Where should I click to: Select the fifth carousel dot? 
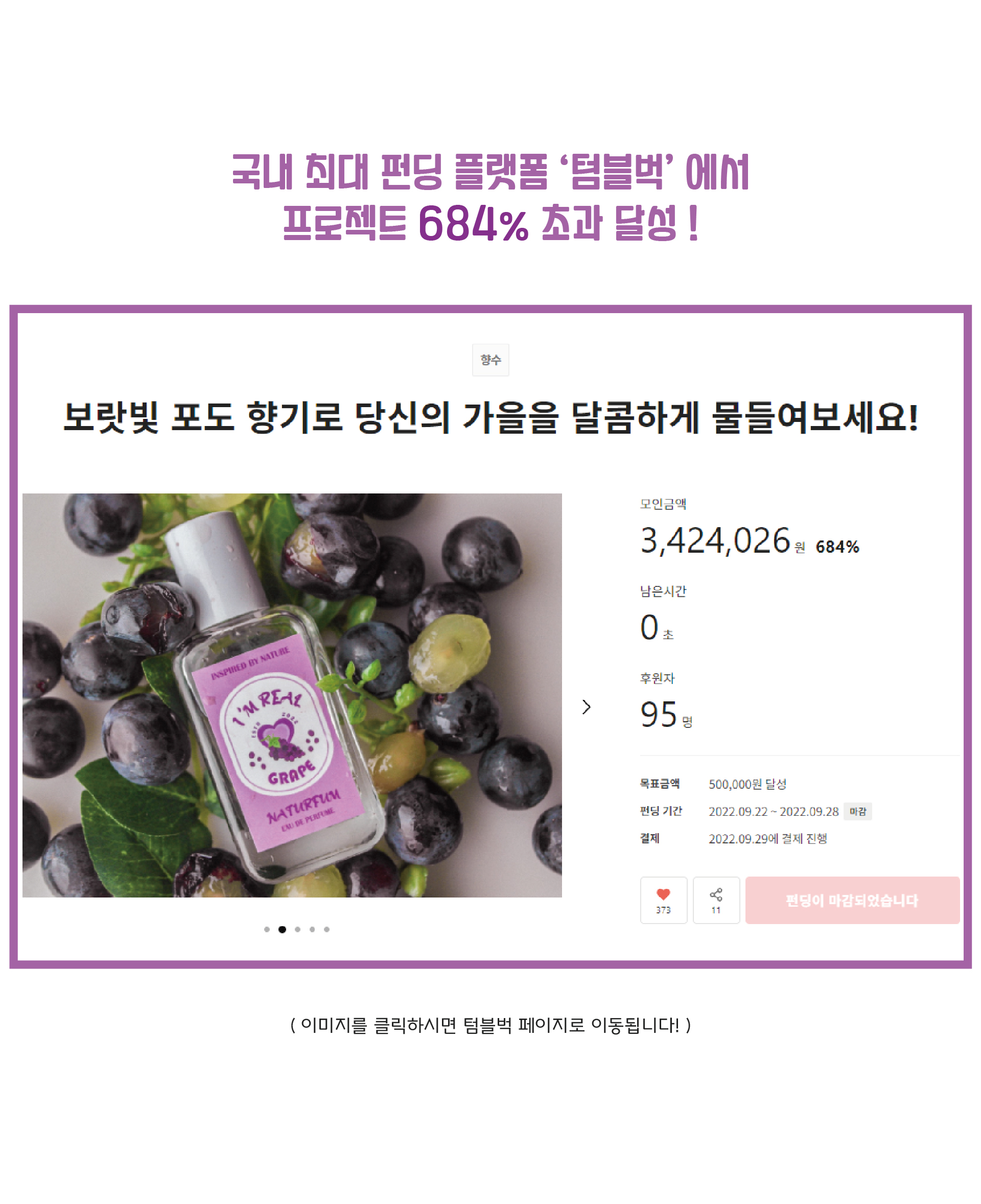coord(326,929)
